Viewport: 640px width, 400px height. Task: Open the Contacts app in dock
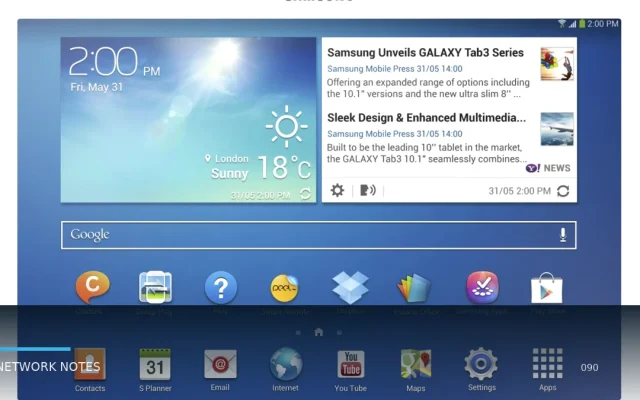click(90, 364)
